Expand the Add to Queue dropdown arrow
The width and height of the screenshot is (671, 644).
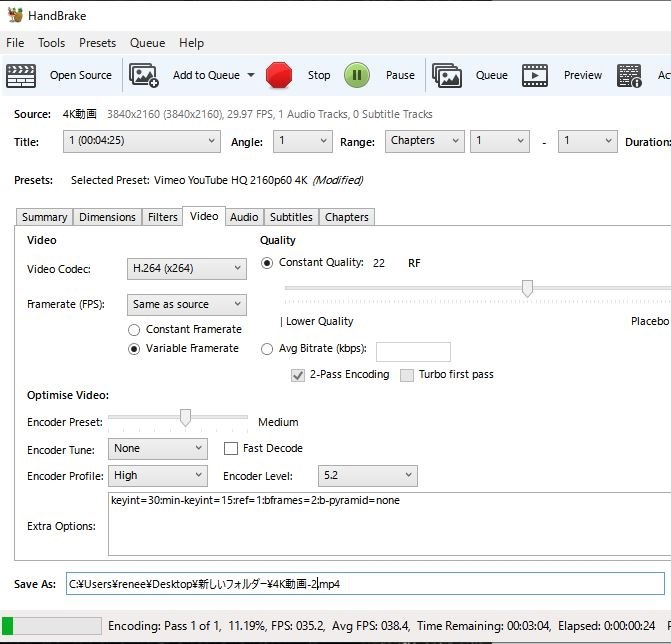(251, 75)
